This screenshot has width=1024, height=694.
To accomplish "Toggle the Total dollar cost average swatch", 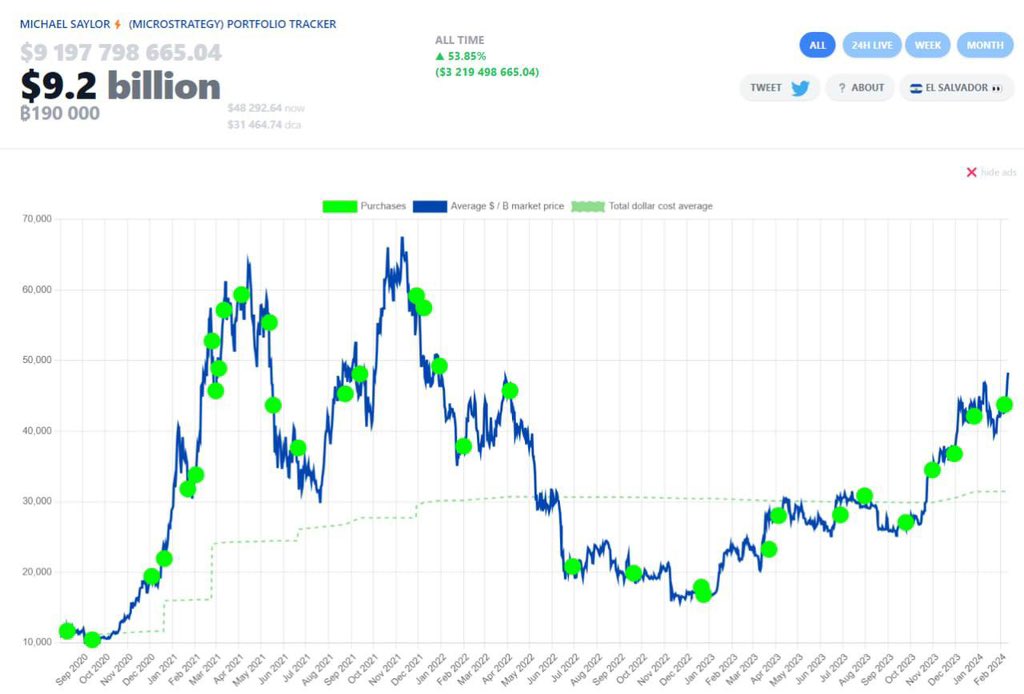I will [588, 206].
